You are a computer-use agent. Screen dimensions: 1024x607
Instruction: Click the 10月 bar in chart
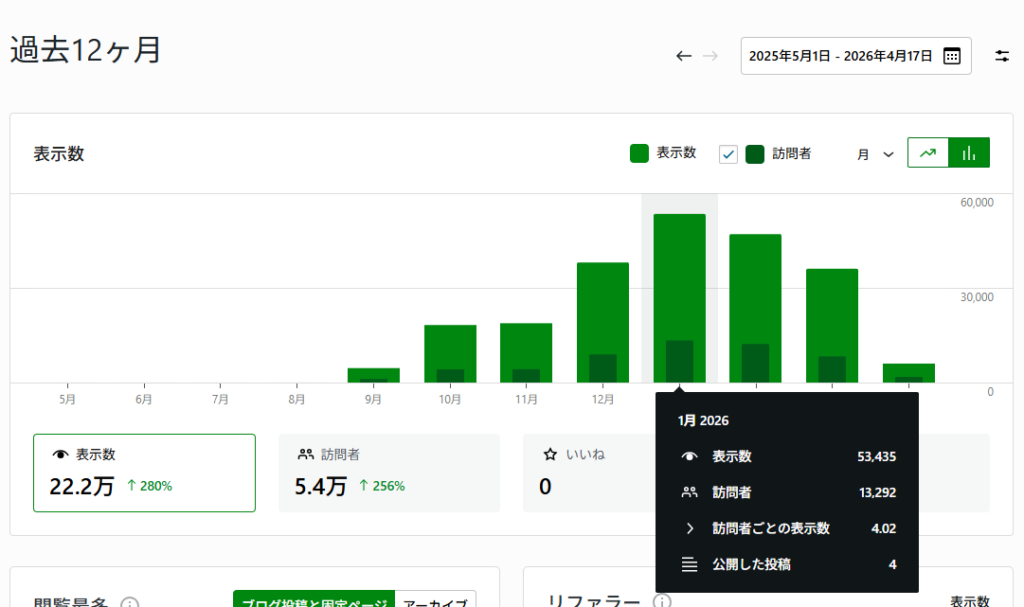pos(450,353)
